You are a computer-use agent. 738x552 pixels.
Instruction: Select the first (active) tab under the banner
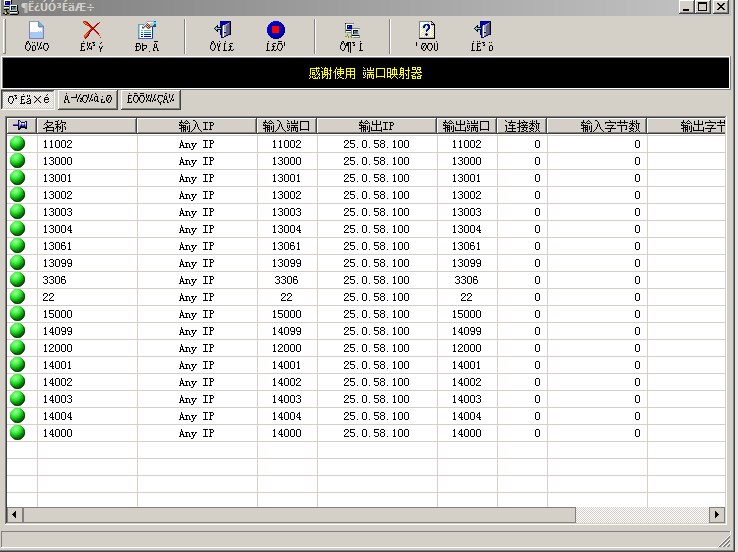(x=28, y=99)
